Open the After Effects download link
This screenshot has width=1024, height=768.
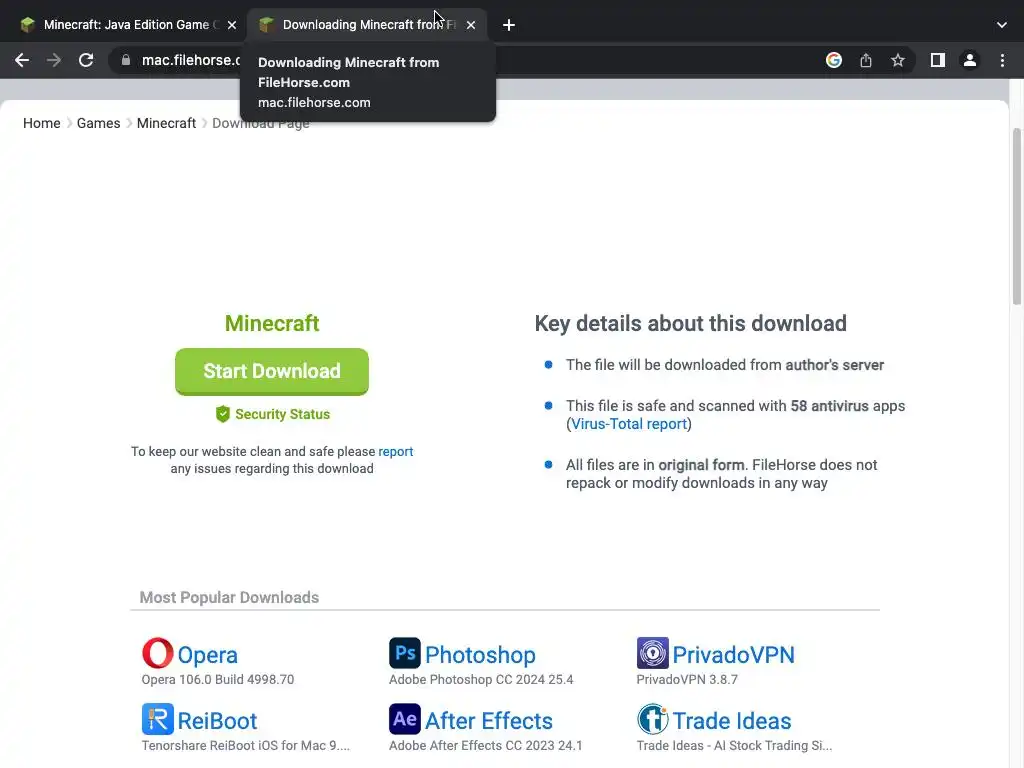pyautogui.click(x=488, y=721)
